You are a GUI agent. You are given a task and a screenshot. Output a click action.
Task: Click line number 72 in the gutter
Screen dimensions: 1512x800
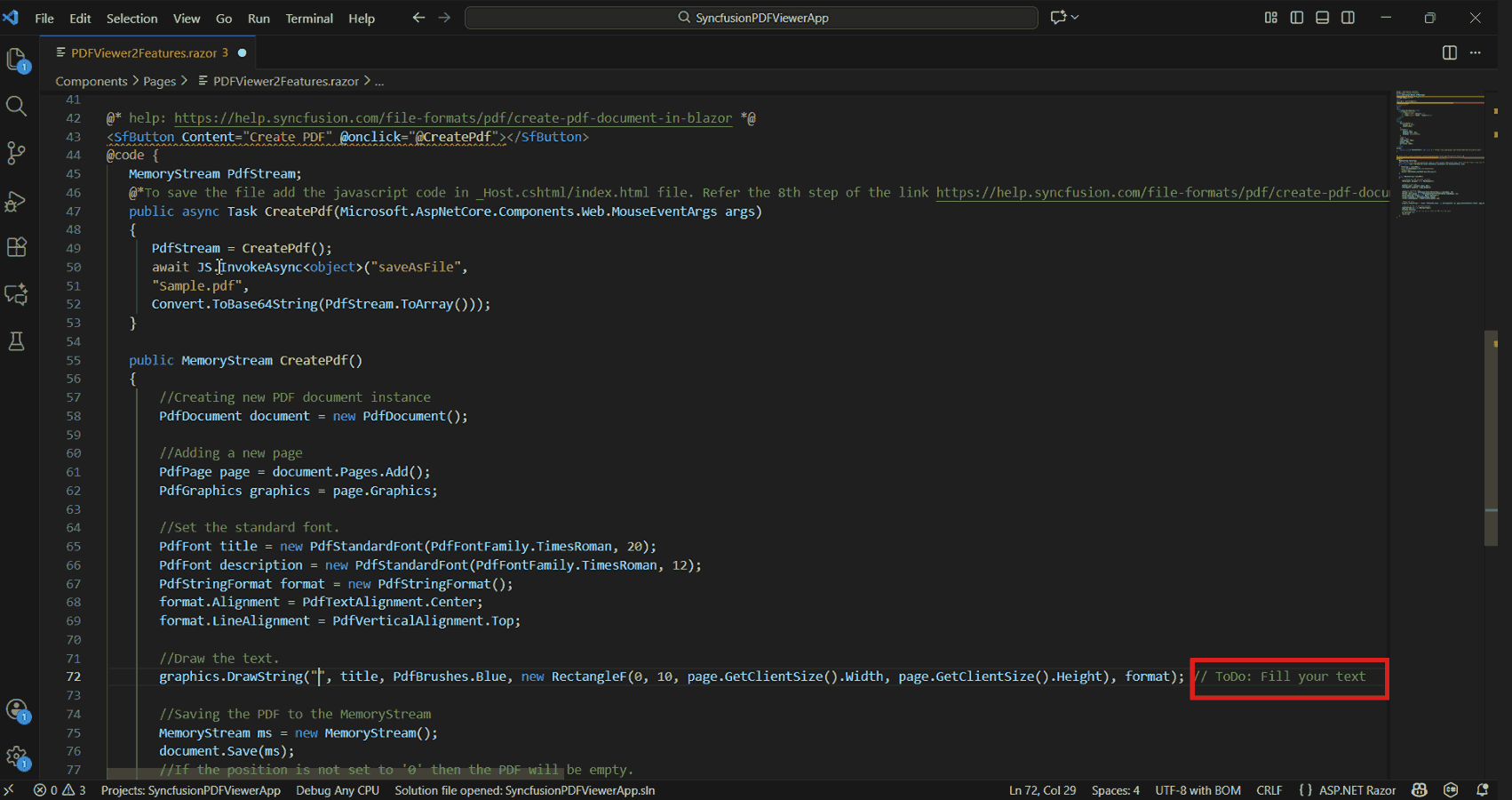coord(73,677)
